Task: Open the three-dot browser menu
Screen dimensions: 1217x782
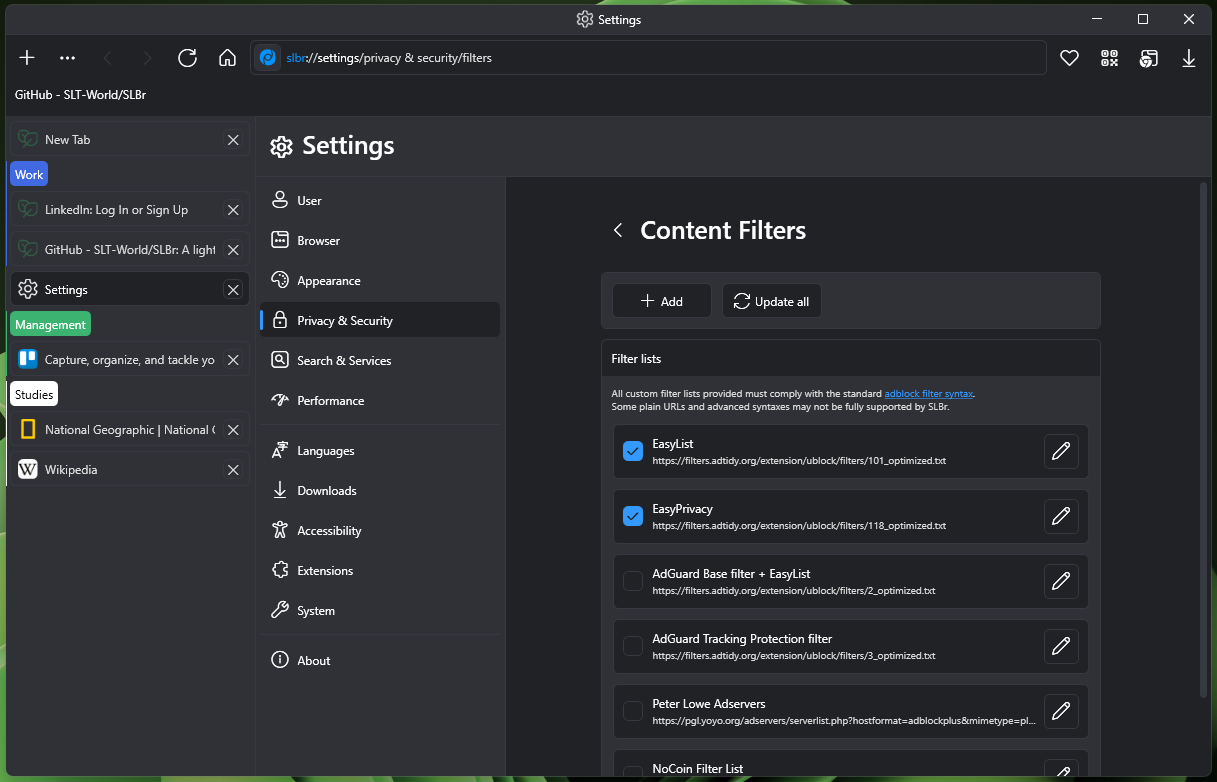Action: click(x=67, y=58)
